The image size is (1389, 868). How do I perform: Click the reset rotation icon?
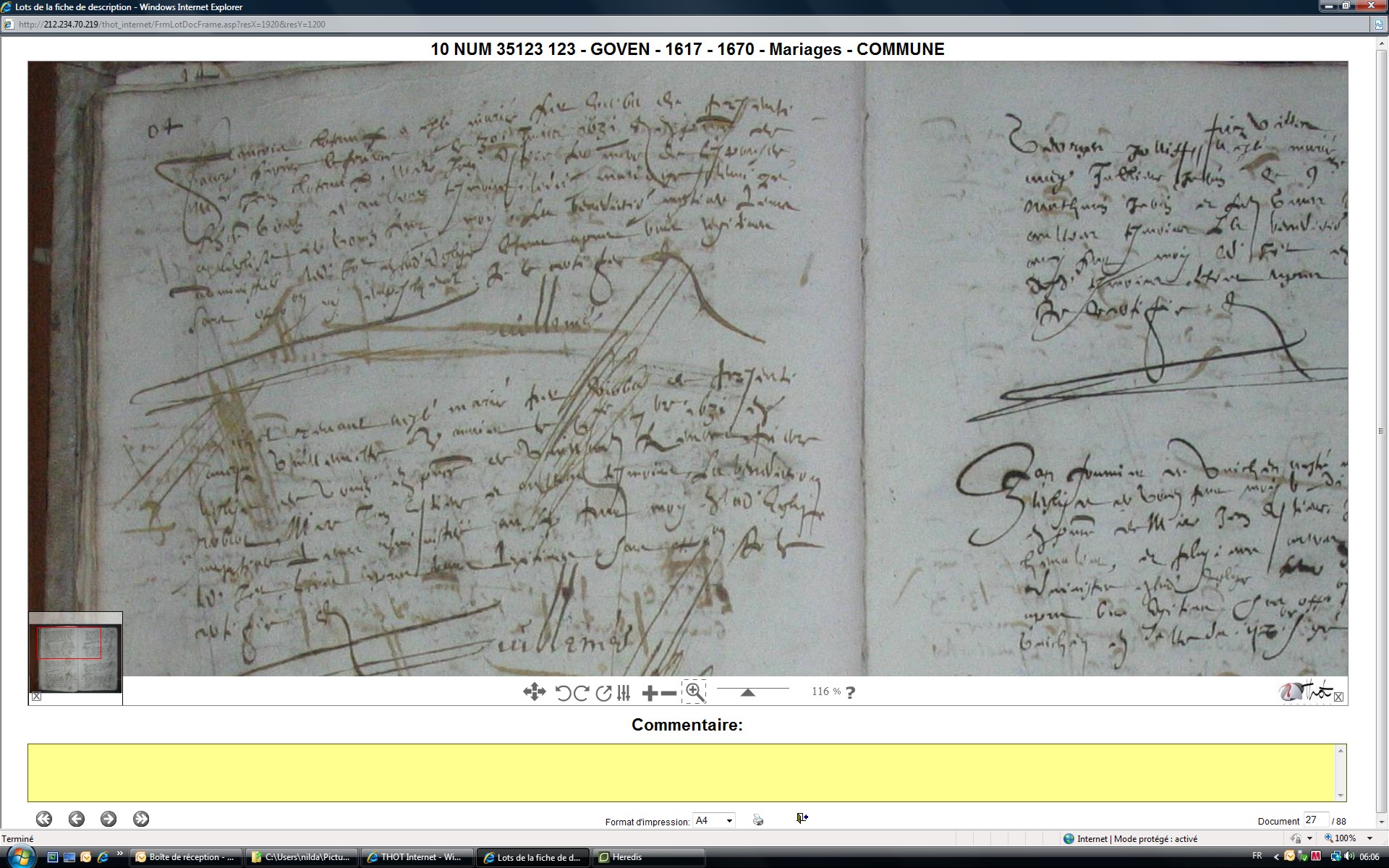(603, 693)
